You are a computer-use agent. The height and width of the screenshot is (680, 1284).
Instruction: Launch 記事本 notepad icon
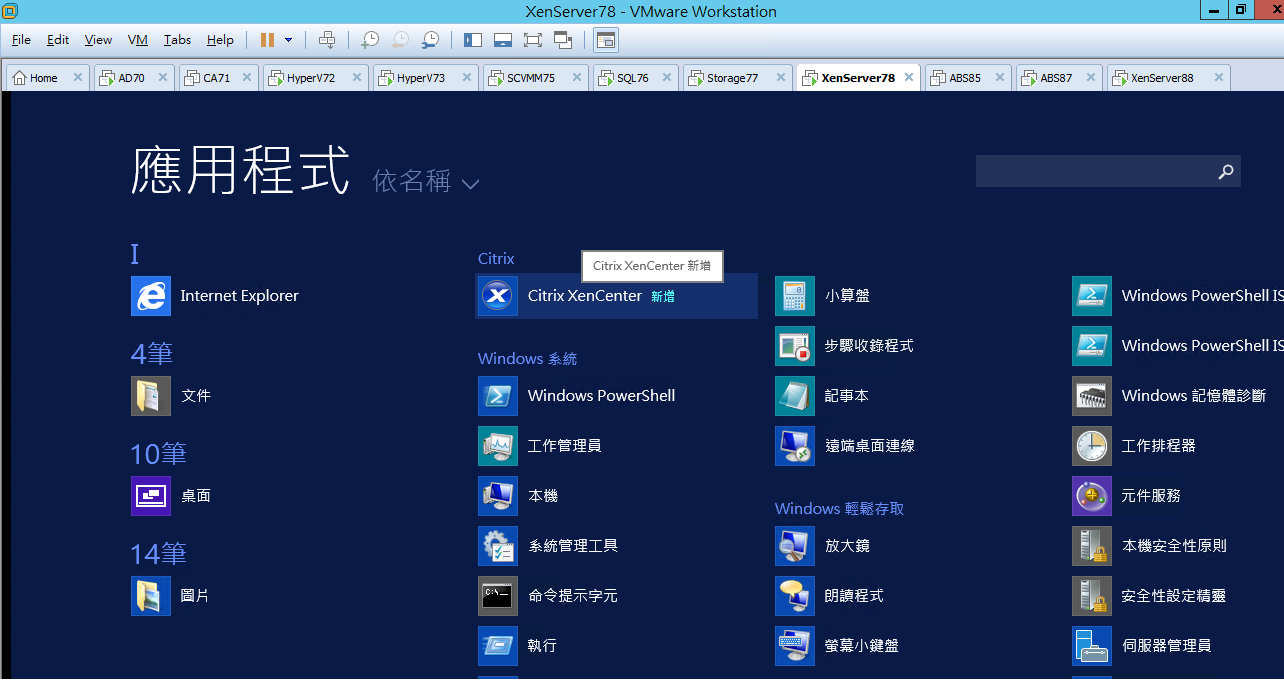pos(795,396)
